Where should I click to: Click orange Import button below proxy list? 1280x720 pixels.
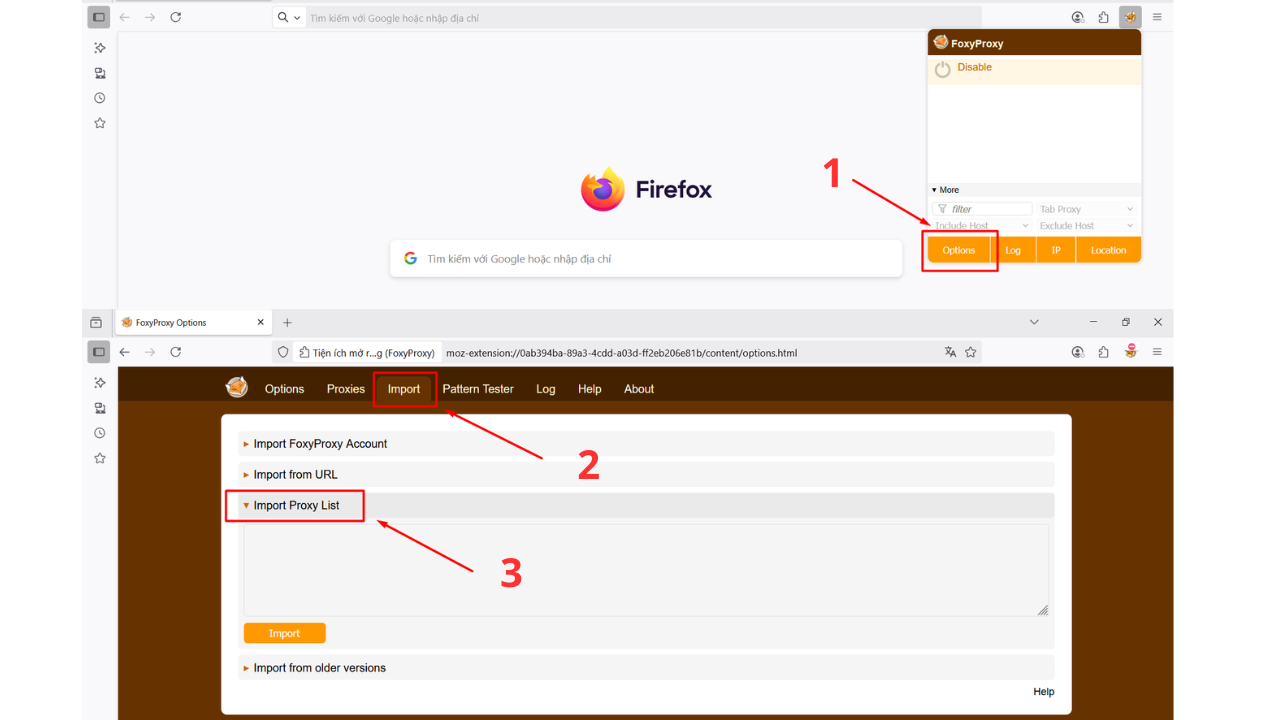pyautogui.click(x=284, y=633)
